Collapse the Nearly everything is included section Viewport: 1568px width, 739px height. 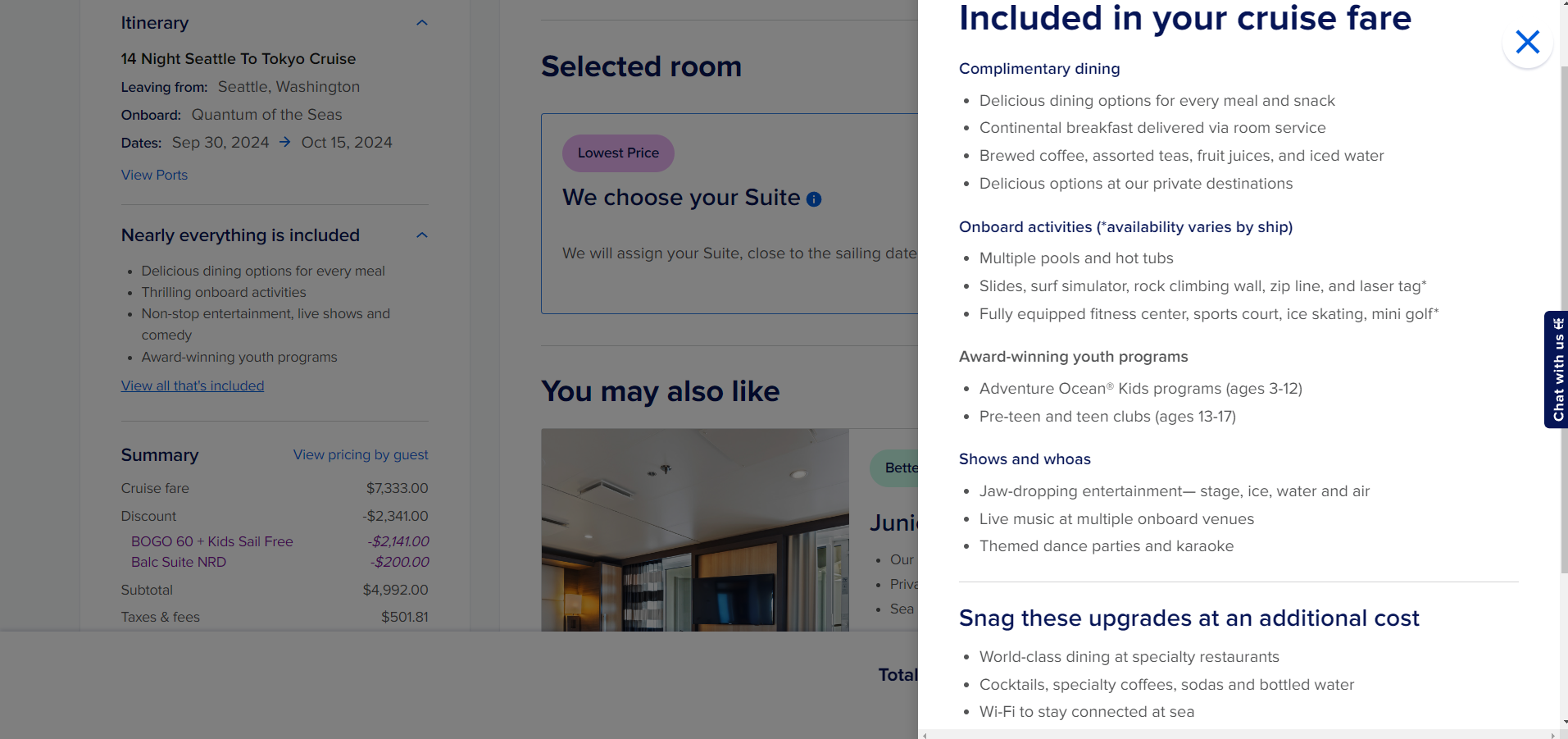tap(422, 235)
